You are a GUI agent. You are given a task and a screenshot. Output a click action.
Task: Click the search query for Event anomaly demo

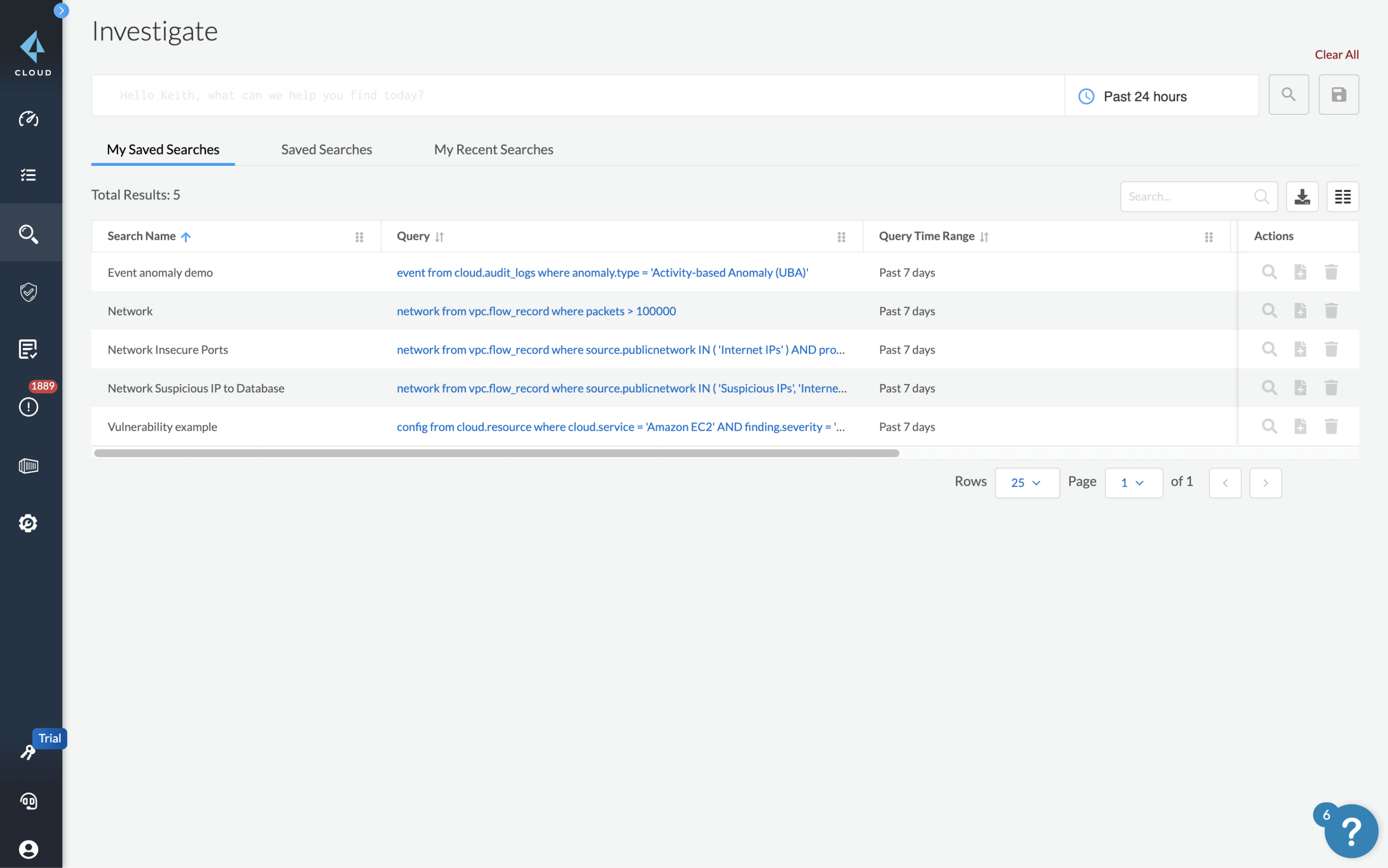601,272
